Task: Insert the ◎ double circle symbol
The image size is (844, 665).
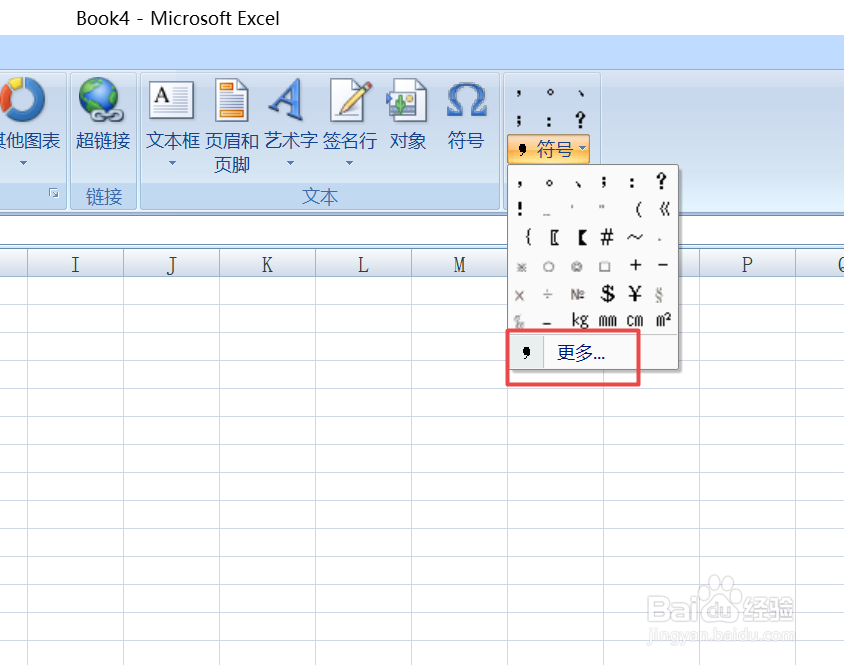Action: (576, 267)
